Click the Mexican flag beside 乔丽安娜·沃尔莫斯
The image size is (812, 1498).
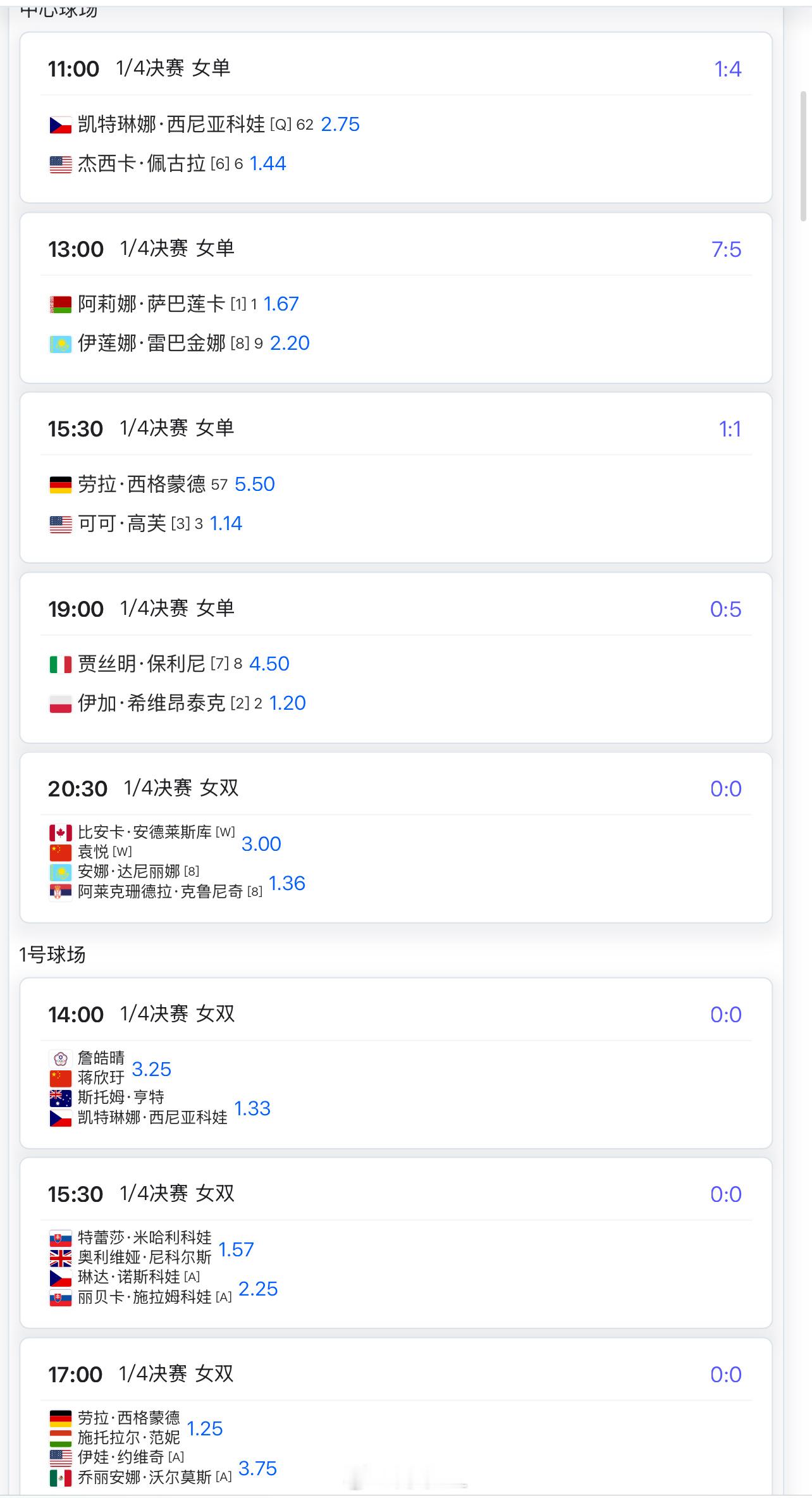click(x=61, y=1478)
